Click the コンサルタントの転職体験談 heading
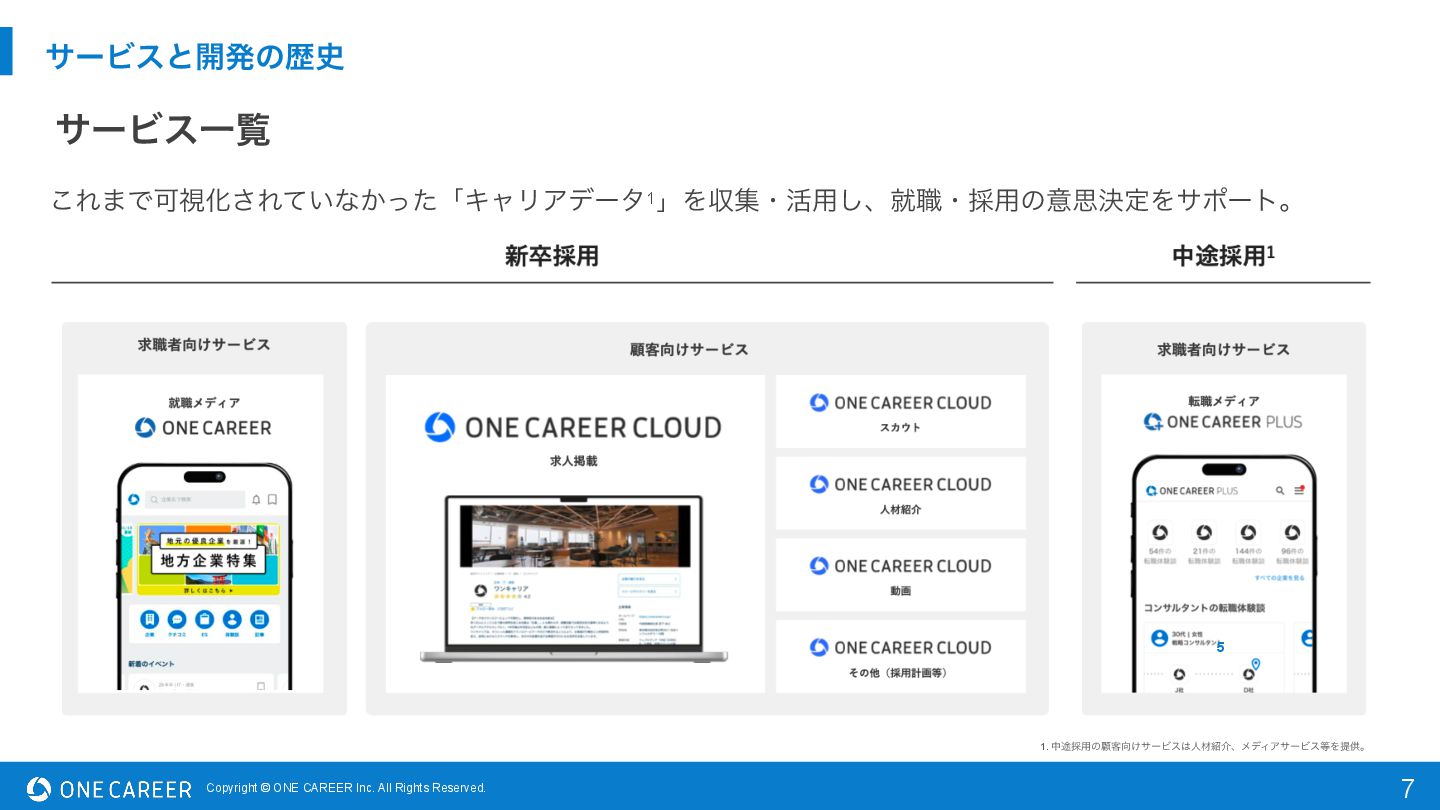This screenshot has width=1440, height=810. (x=1204, y=607)
